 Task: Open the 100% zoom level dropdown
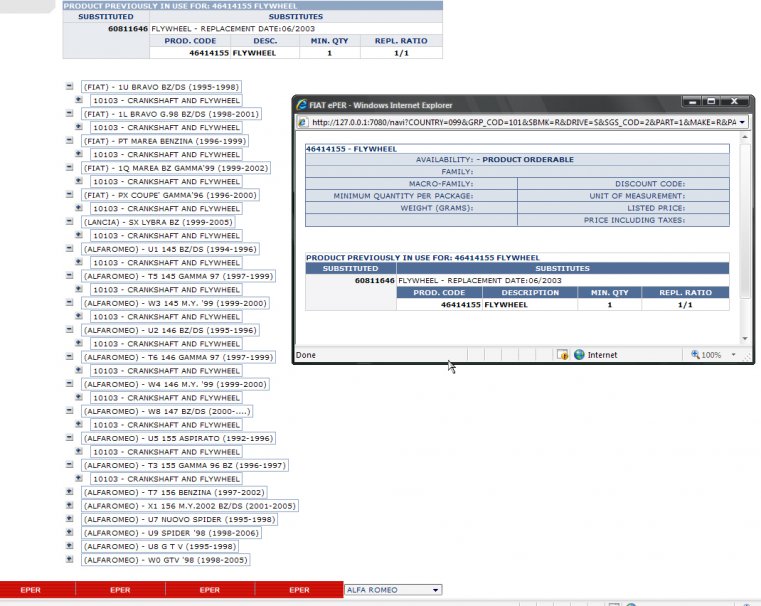pyautogui.click(x=733, y=355)
